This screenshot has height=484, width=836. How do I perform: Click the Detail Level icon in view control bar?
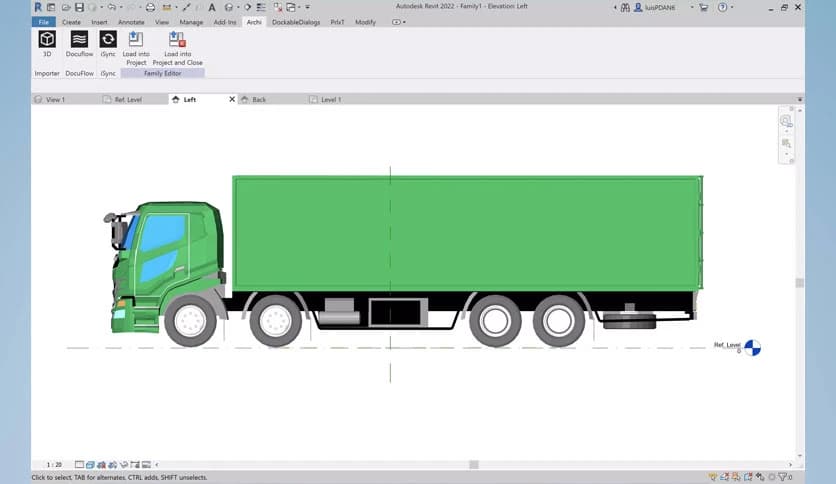[79, 464]
